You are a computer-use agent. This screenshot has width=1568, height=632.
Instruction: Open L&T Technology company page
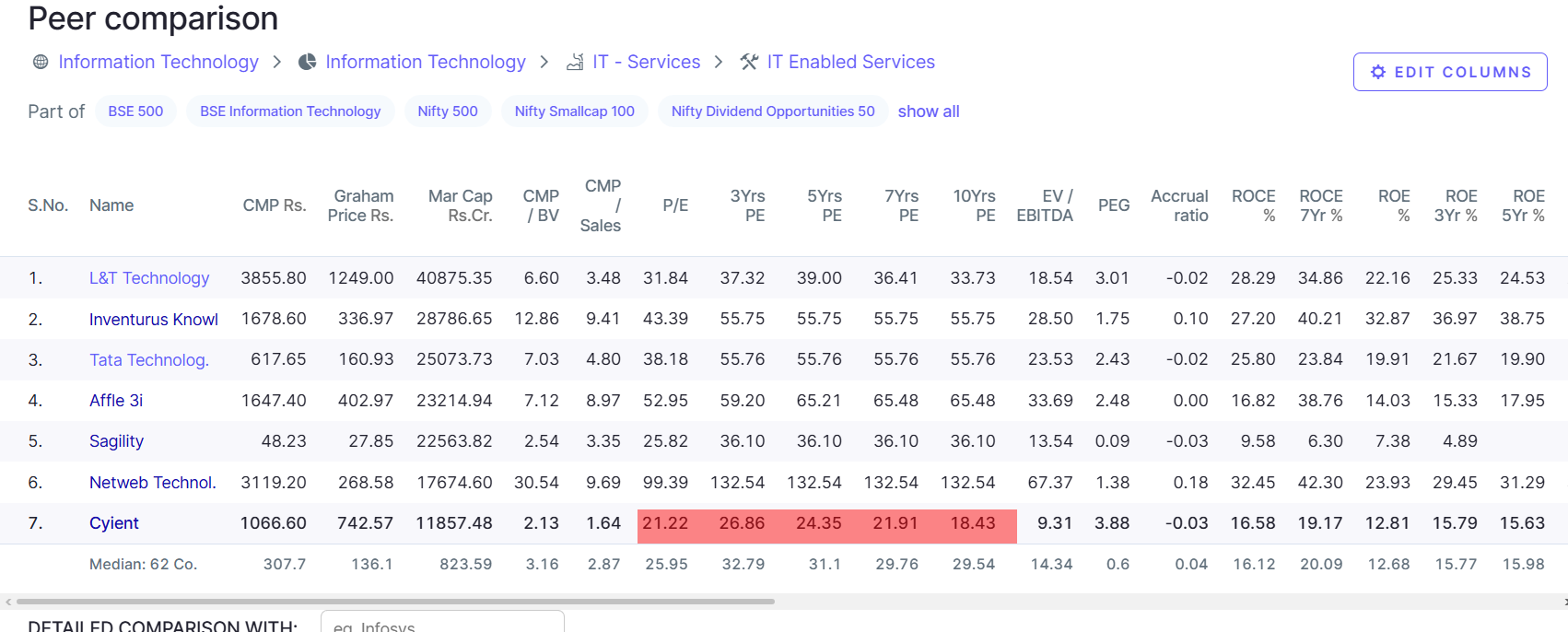149,278
